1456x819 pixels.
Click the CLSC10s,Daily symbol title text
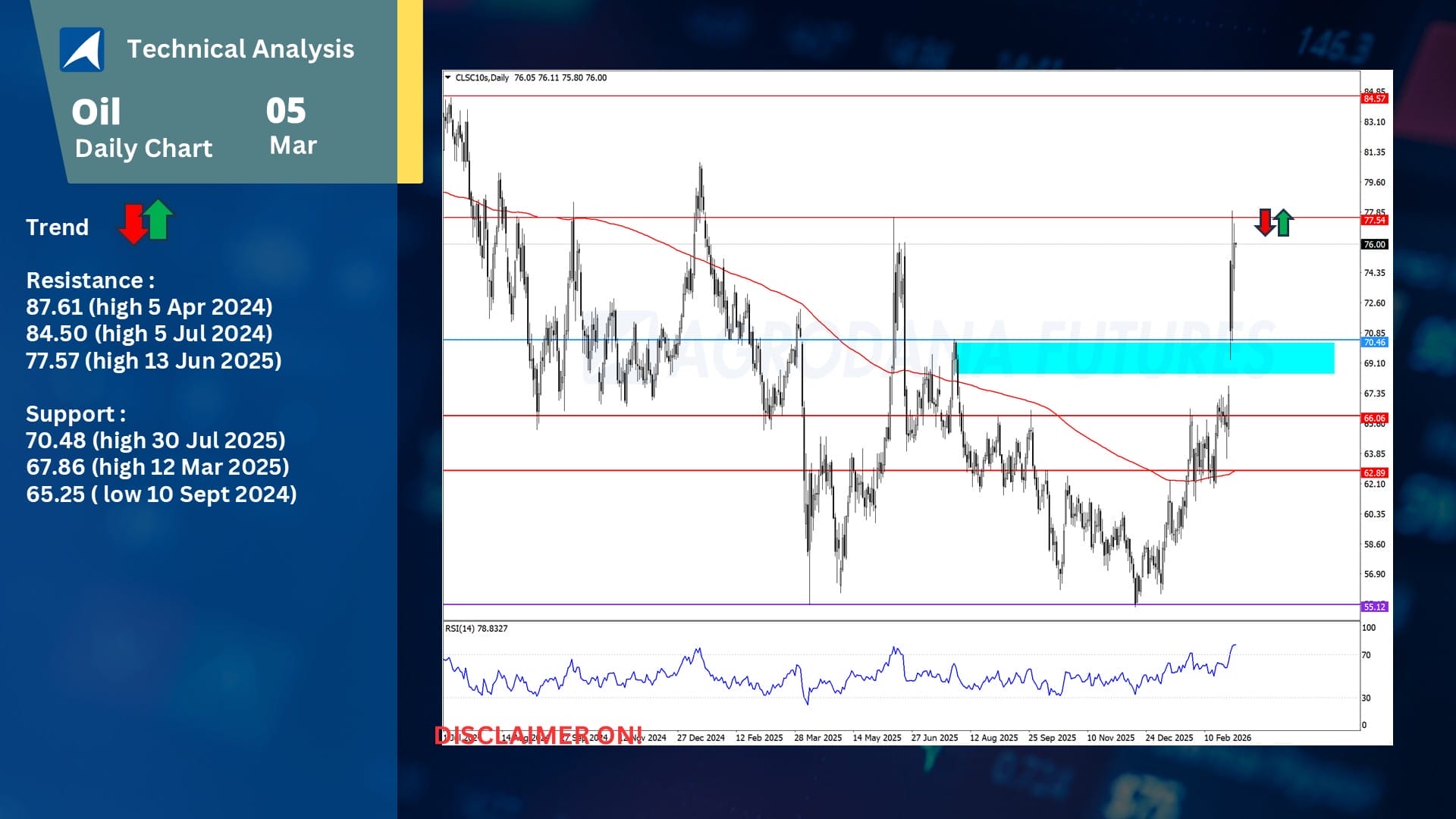click(482, 77)
